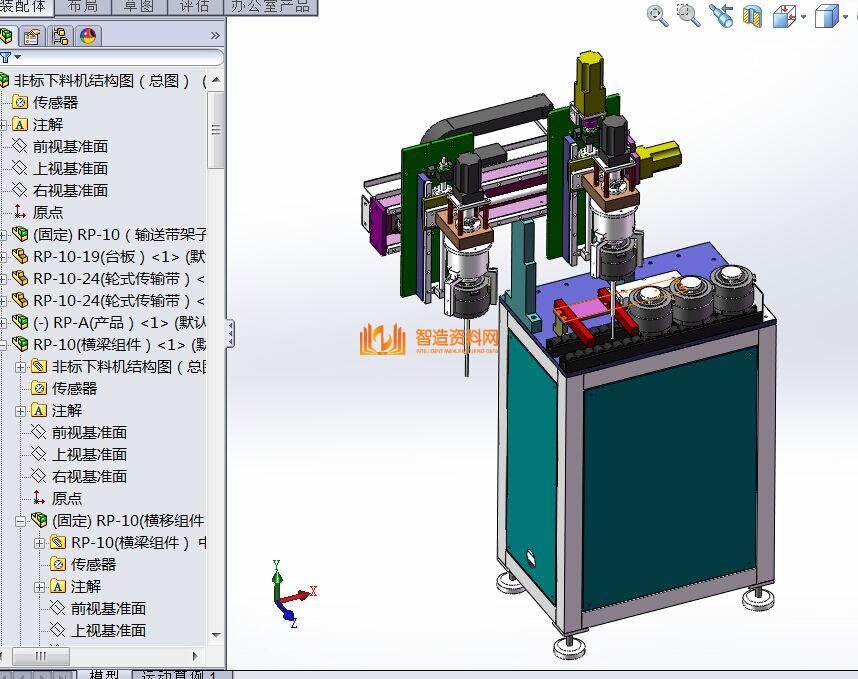Click the Zoom to Fit icon
The image size is (858, 679).
[657, 15]
